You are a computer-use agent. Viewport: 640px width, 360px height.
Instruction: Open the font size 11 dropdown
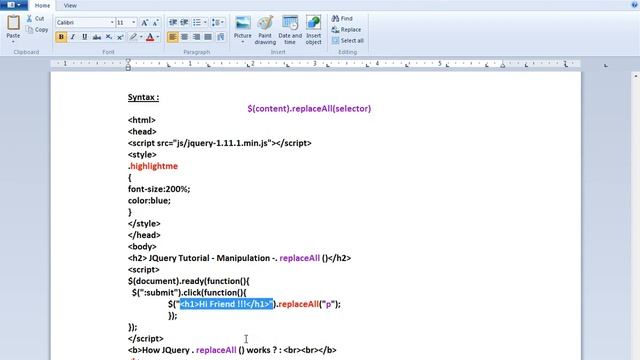tap(133, 22)
